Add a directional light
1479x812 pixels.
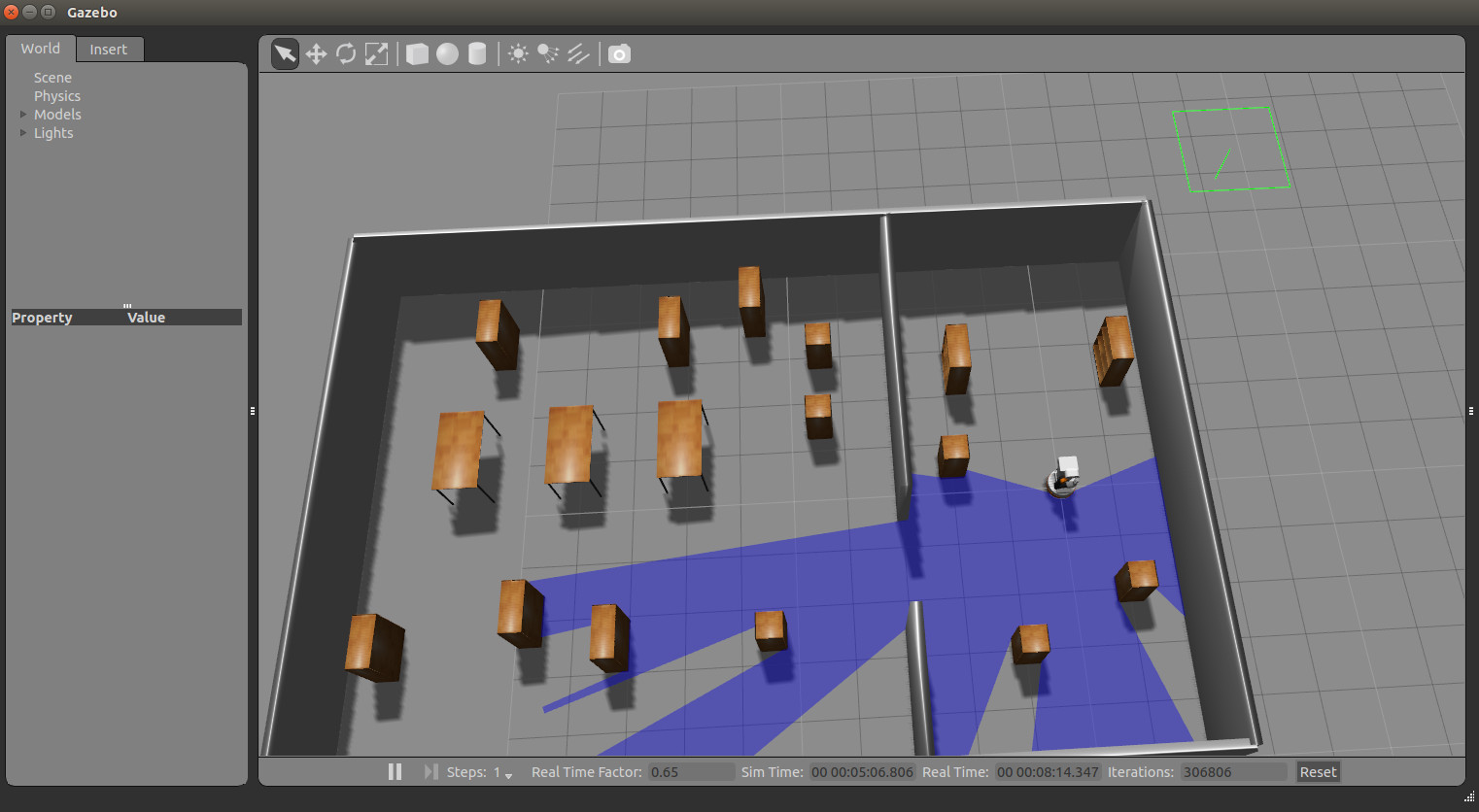tap(578, 53)
